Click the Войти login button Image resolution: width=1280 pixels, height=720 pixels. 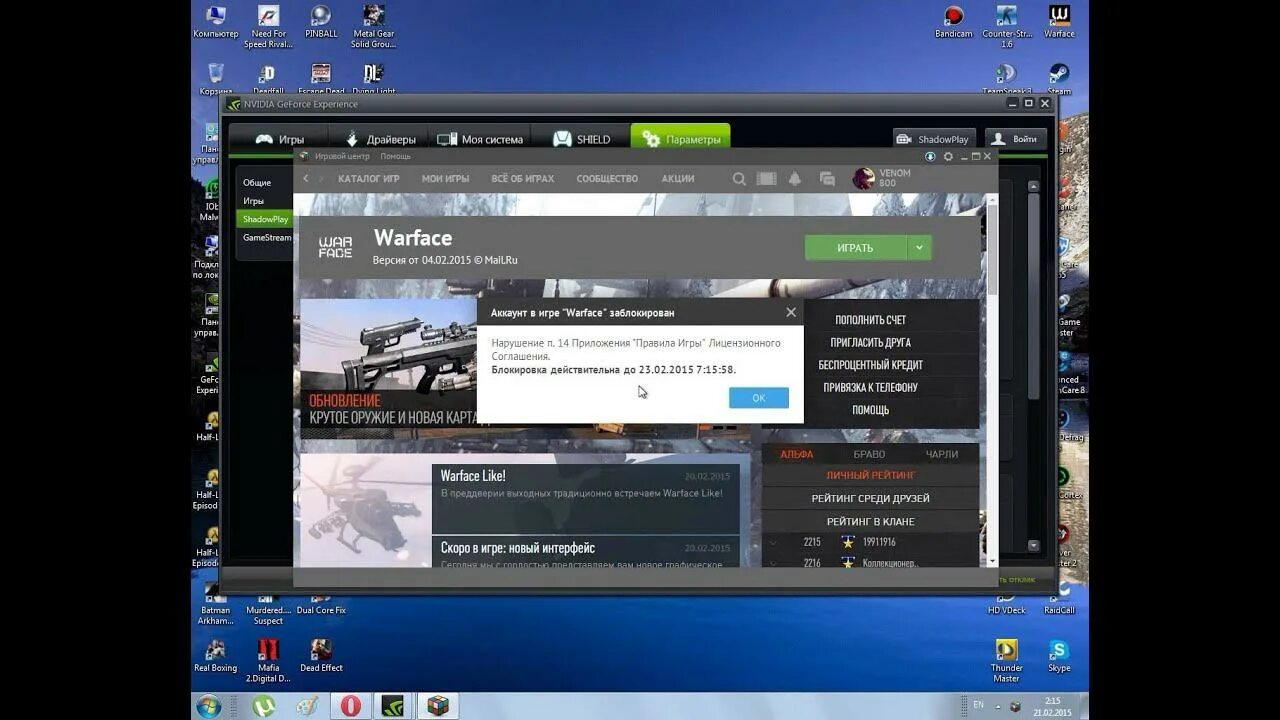tap(1015, 139)
